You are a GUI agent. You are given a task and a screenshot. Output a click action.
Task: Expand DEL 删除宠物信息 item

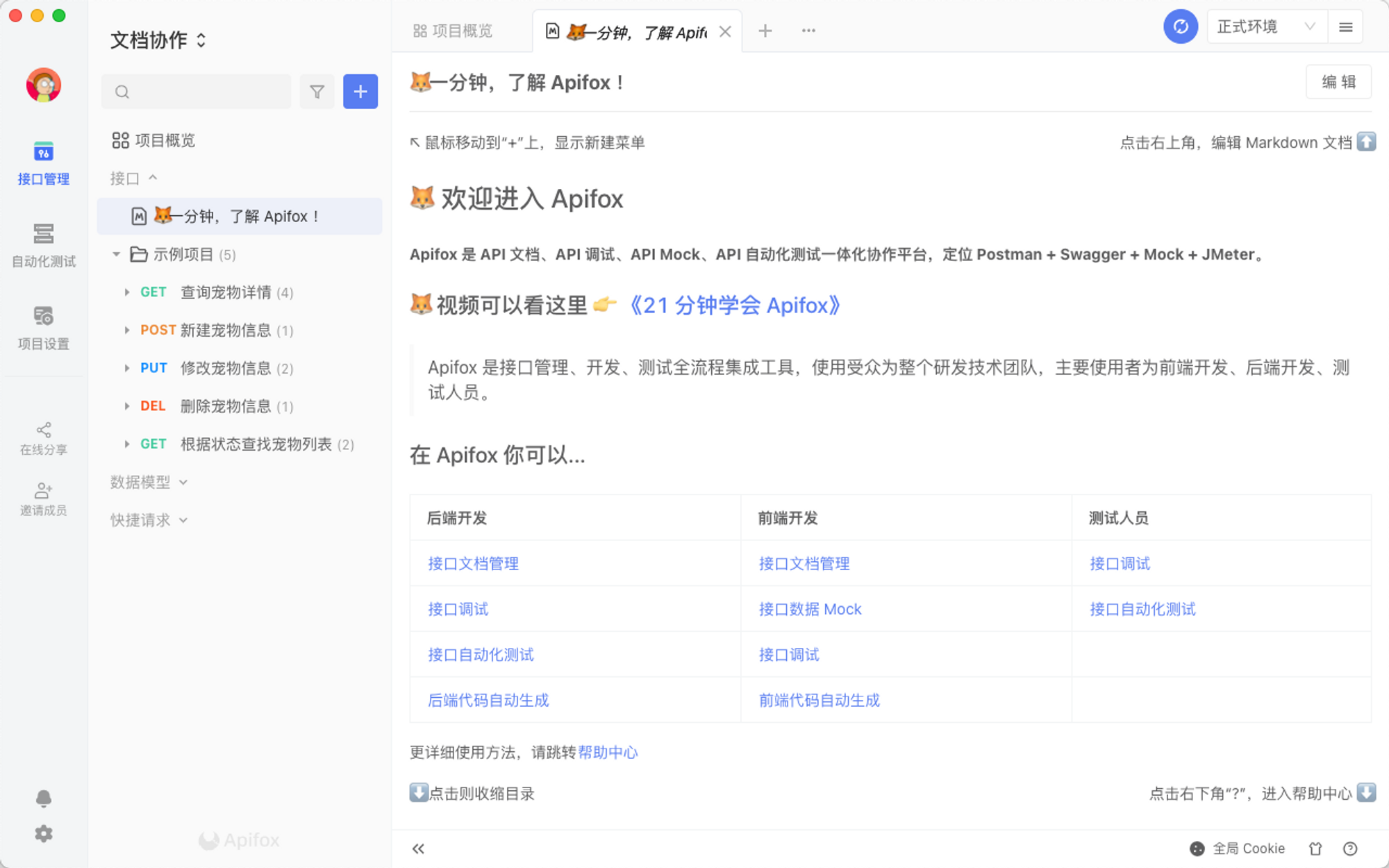[x=126, y=406]
